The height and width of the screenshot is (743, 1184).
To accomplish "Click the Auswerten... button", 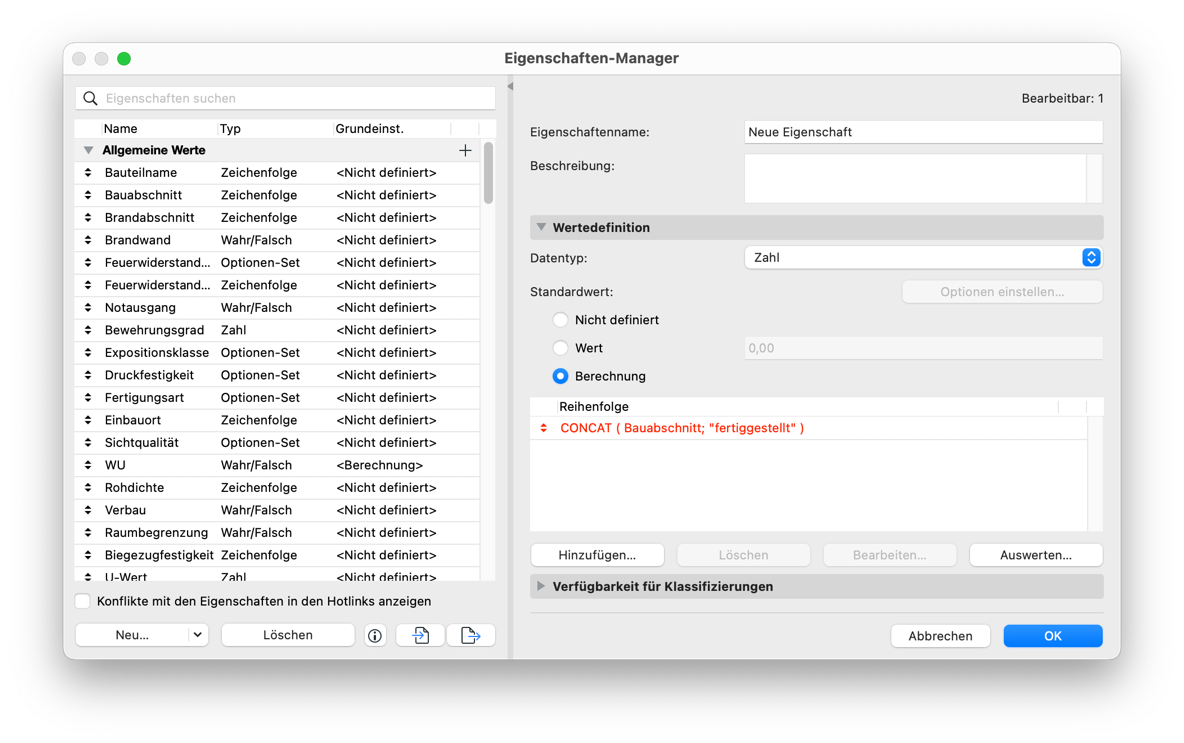I will point(1036,555).
